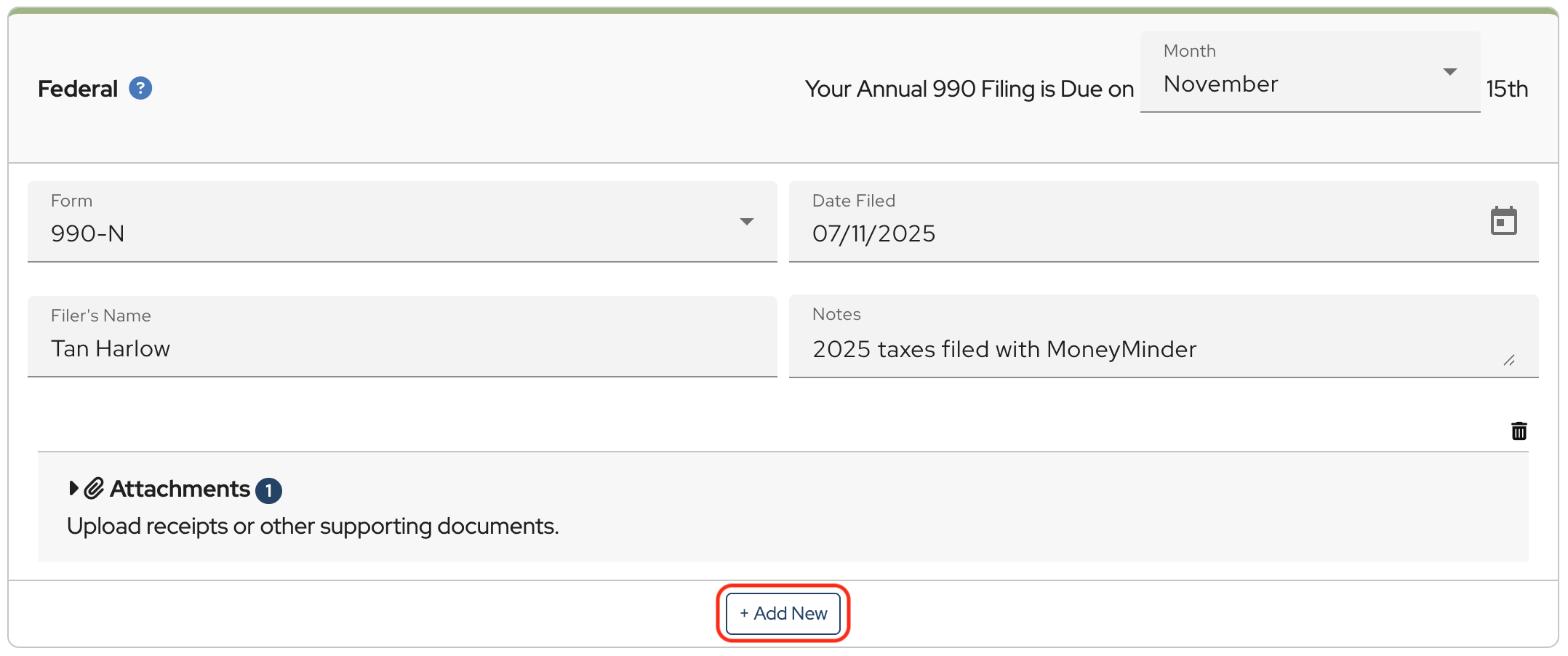The height and width of the screenshot is (656, 1568).
Task: Click the Attachments heading label
Action: point(180,489)
